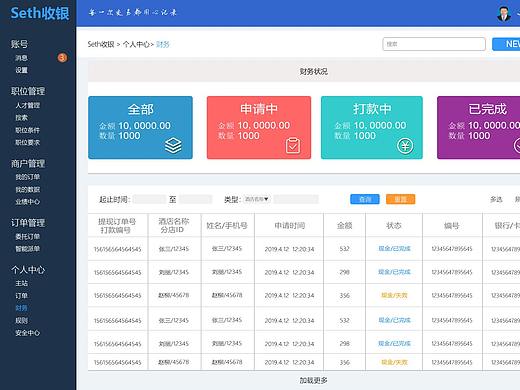
Task: Select the teal 打款中 summary card
Action: click(x=372, y=128)
